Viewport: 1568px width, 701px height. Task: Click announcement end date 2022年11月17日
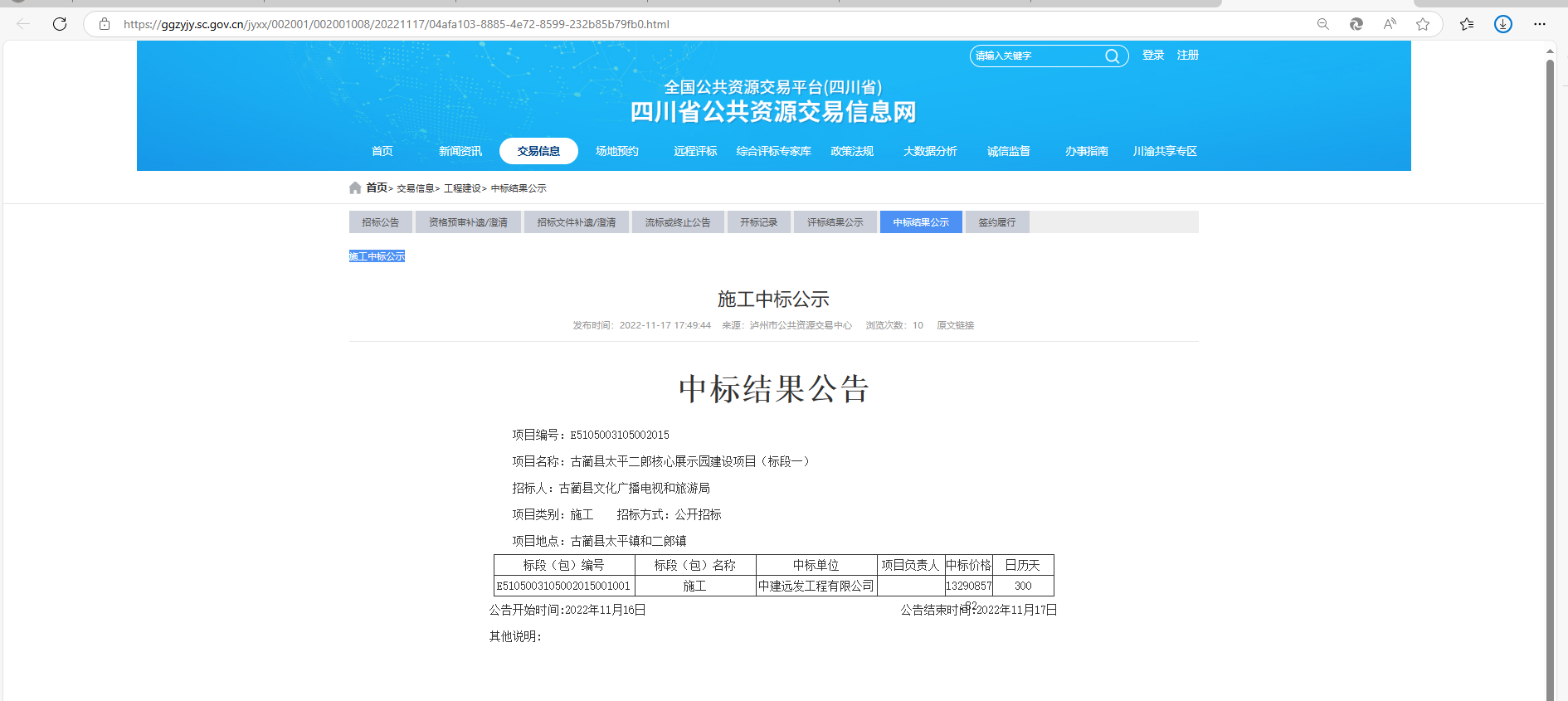pos(1017,610)
